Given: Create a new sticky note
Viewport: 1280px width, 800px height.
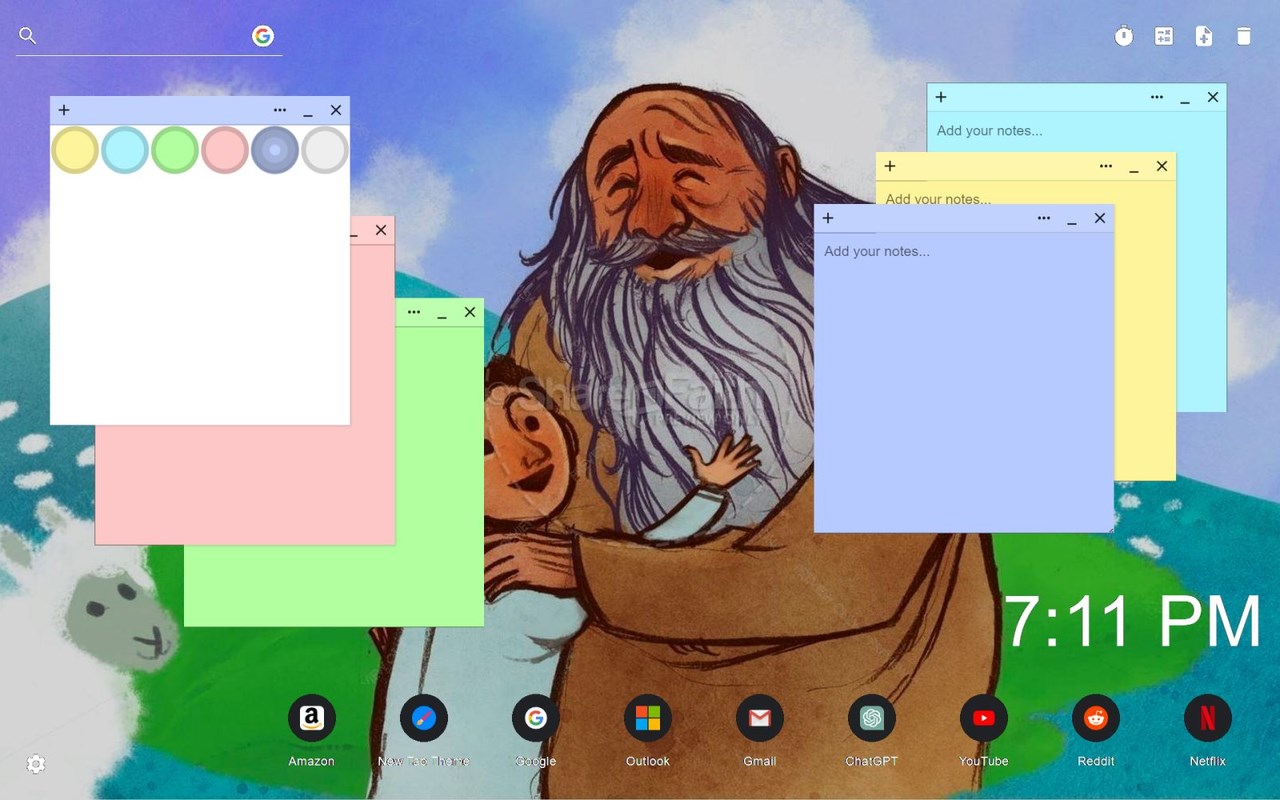Looking at the screenshot, I should pyautogui.click(x=1204, y=37).
